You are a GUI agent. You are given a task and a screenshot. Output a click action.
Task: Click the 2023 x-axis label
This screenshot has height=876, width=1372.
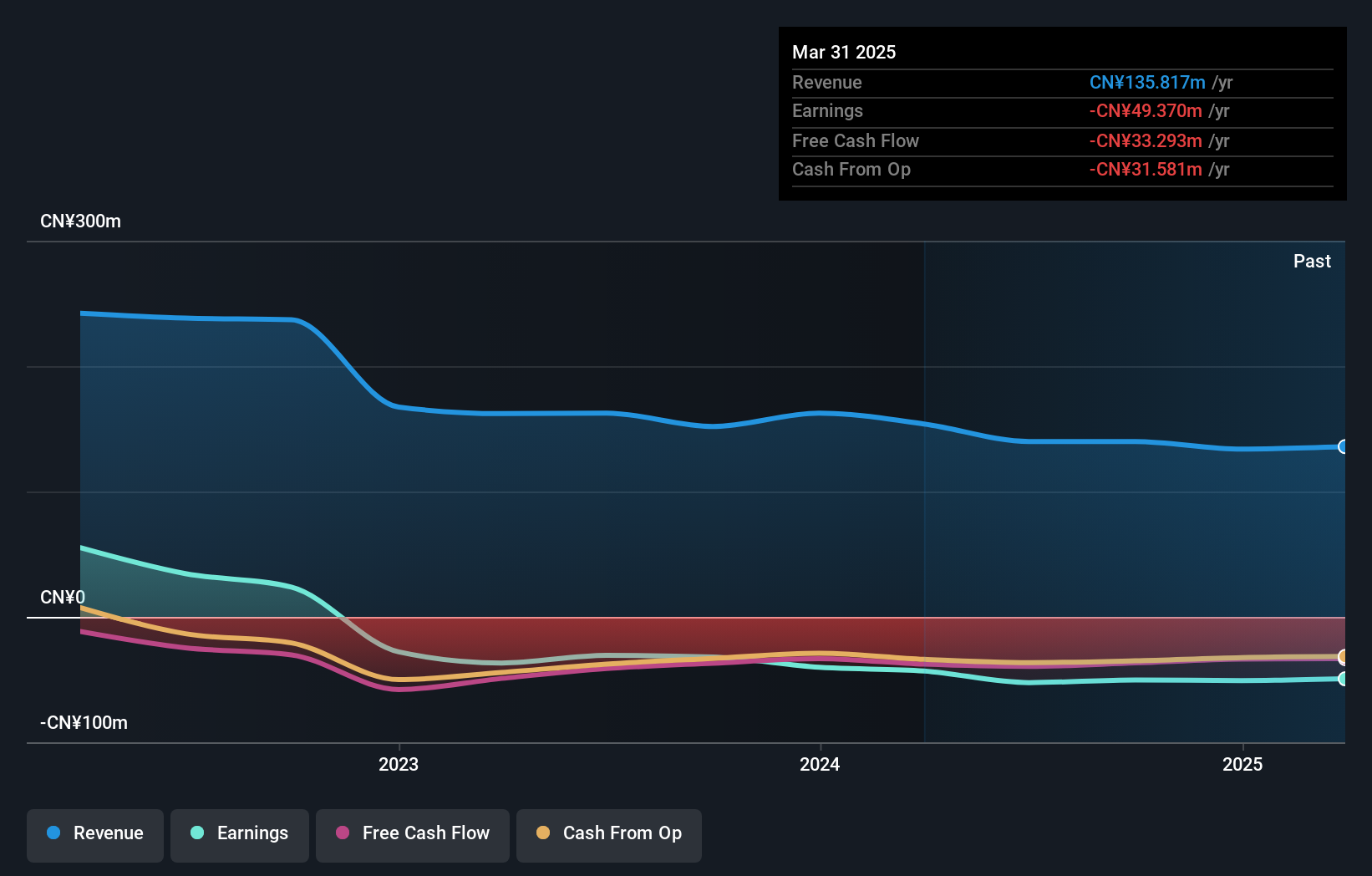click(x=399, y=764)
